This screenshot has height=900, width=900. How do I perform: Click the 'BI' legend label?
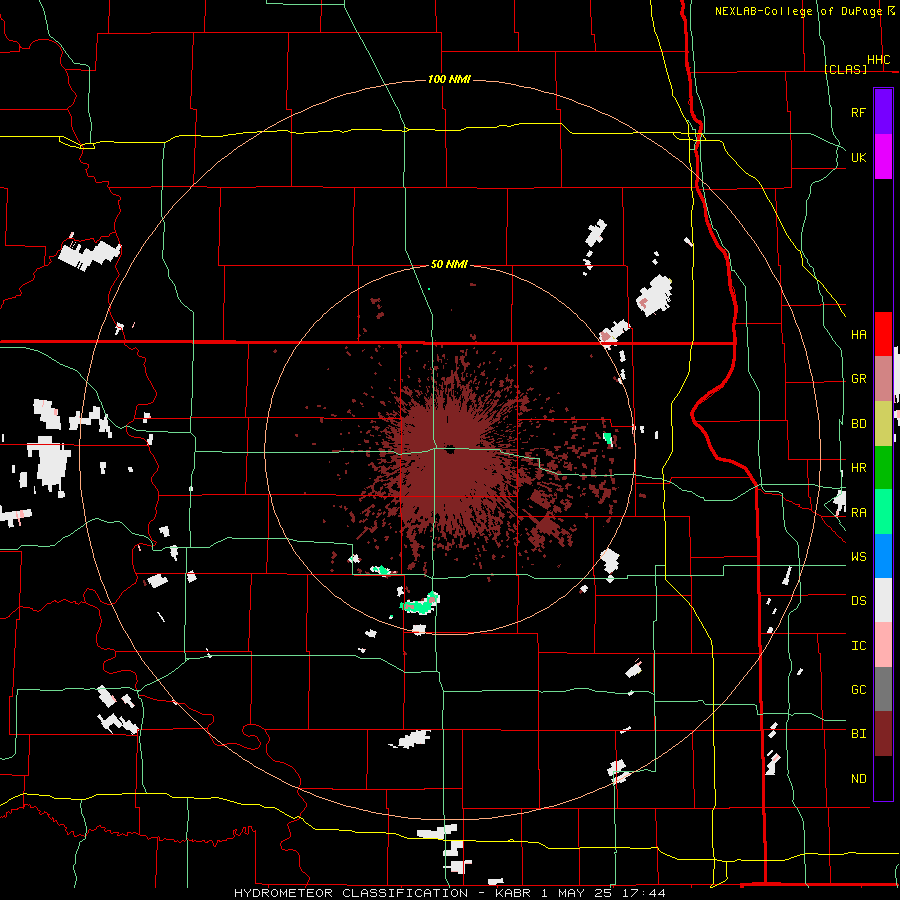coord(858,734)
